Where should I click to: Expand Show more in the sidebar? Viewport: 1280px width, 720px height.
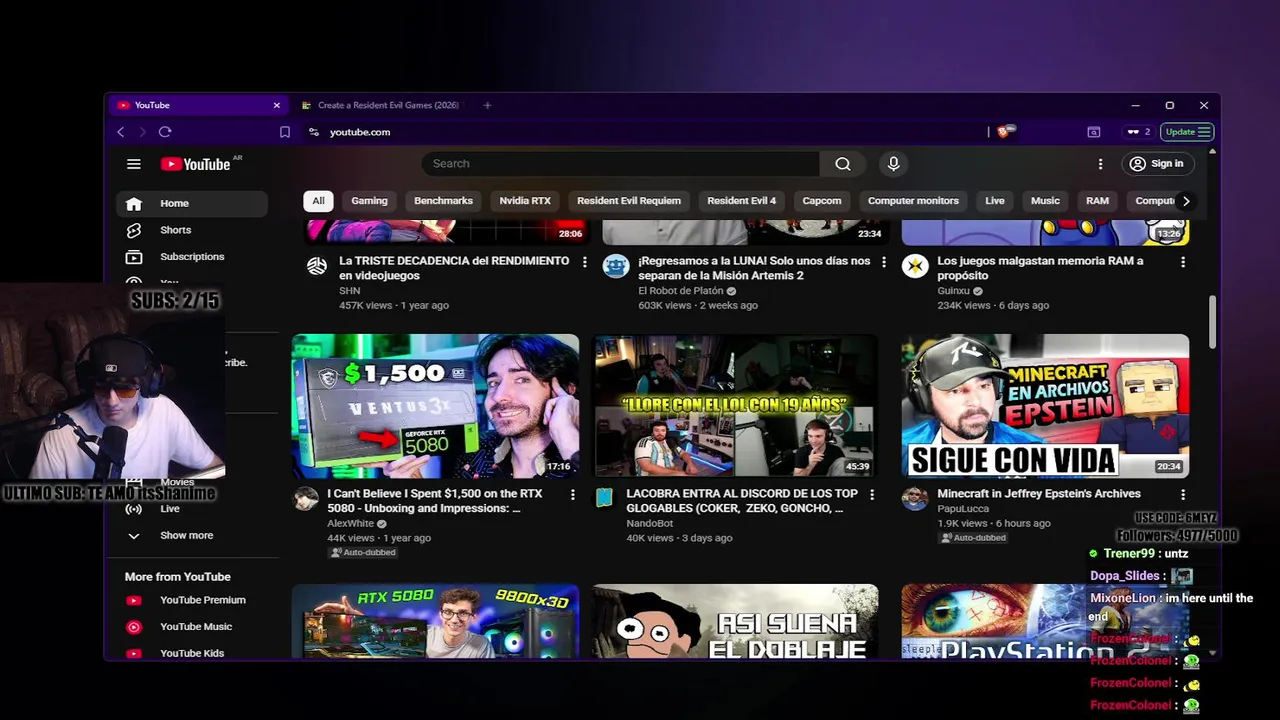(x=192, y=536)
